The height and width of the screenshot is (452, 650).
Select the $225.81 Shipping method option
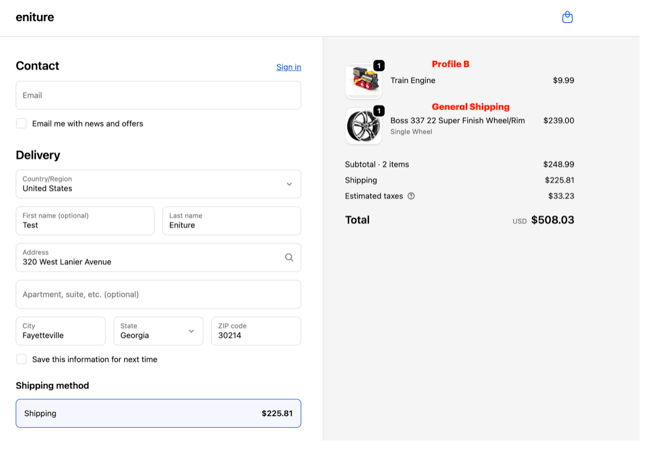click(x=158, y=413)
